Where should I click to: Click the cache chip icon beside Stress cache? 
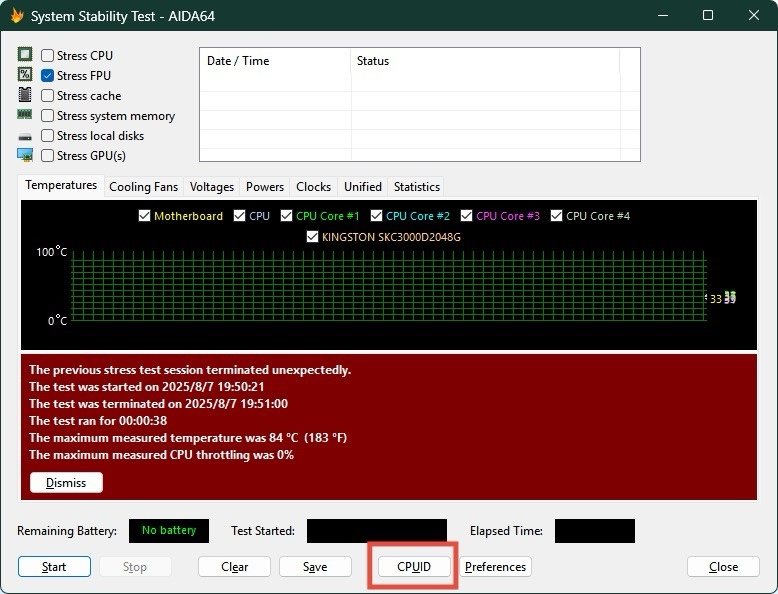[25, 95]
